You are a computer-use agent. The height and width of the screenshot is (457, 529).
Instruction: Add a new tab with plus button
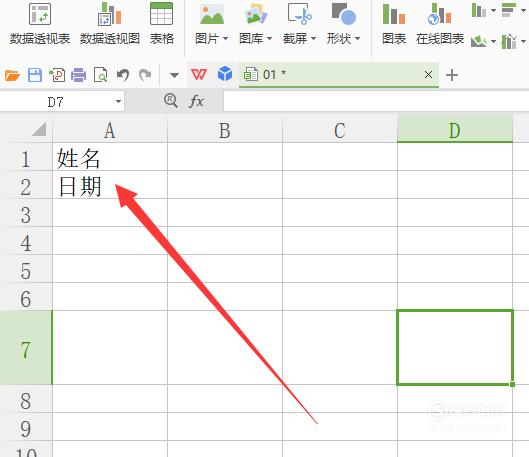(452, 75)
